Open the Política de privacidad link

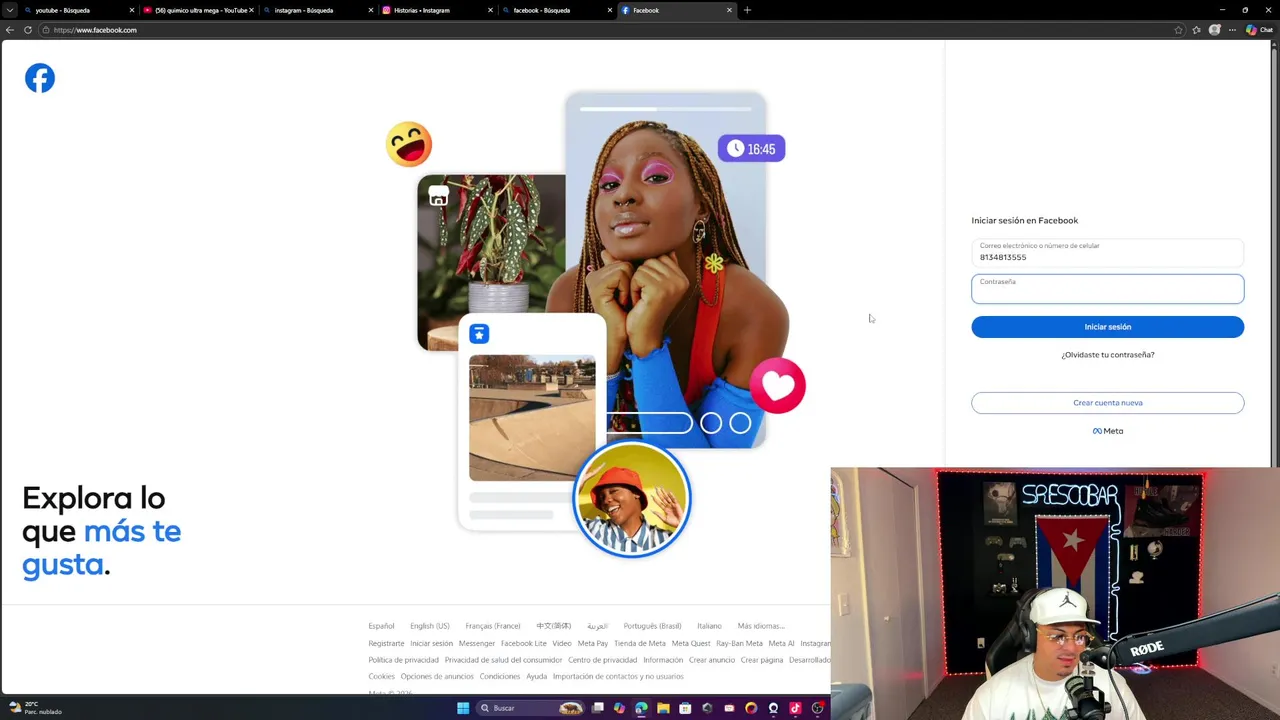pyautogui.click(x=403, y=660)
